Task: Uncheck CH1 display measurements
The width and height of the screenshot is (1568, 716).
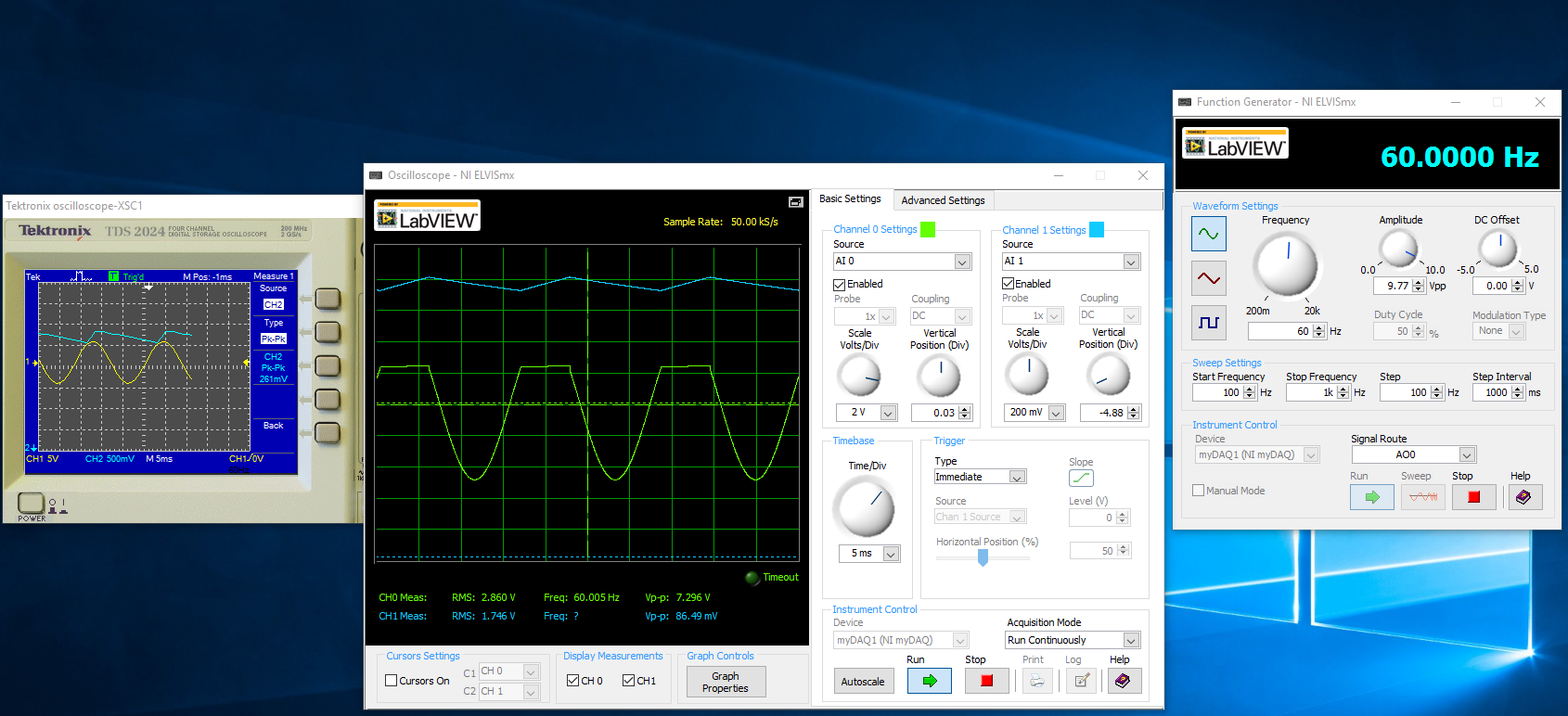Action: tap(628, 681)
